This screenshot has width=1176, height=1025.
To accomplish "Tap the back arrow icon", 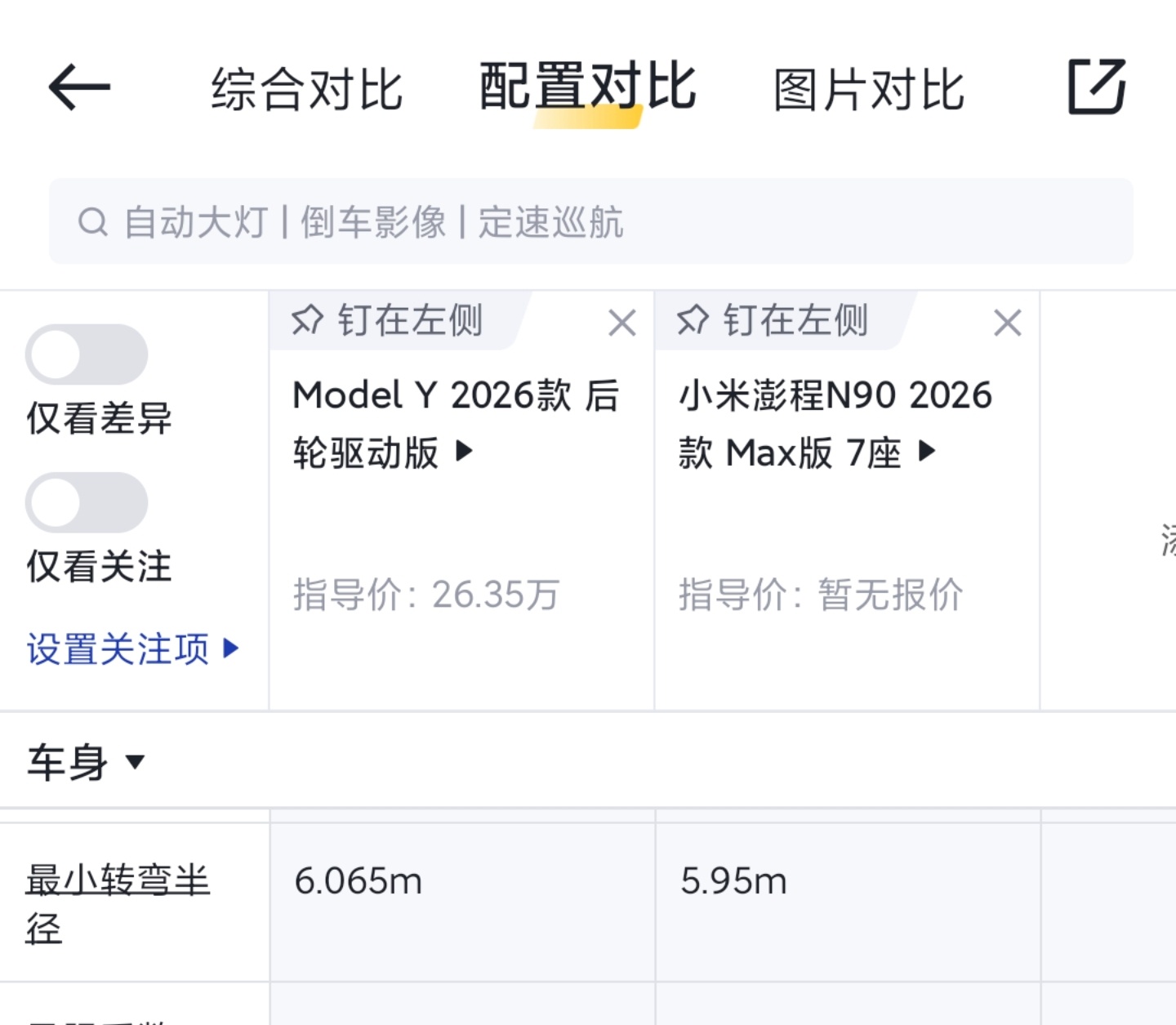I will (79, 87).
